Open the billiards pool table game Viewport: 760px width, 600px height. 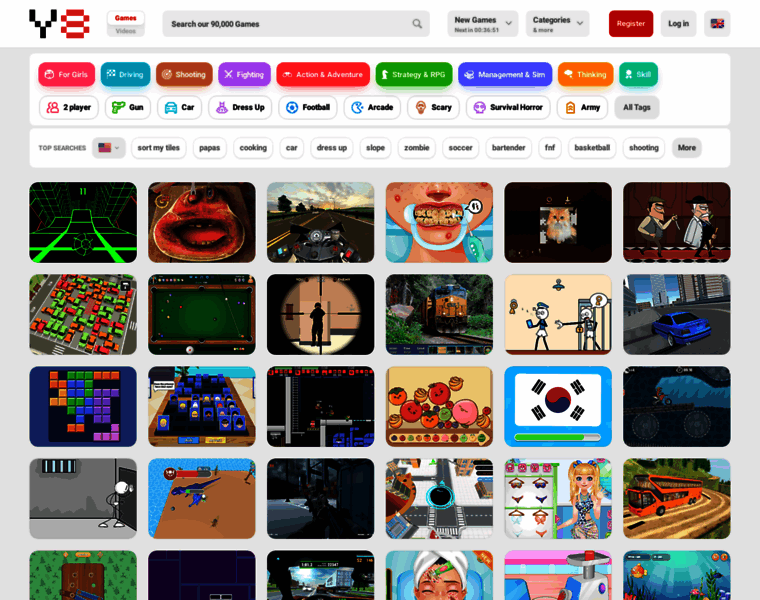point(202,315)
